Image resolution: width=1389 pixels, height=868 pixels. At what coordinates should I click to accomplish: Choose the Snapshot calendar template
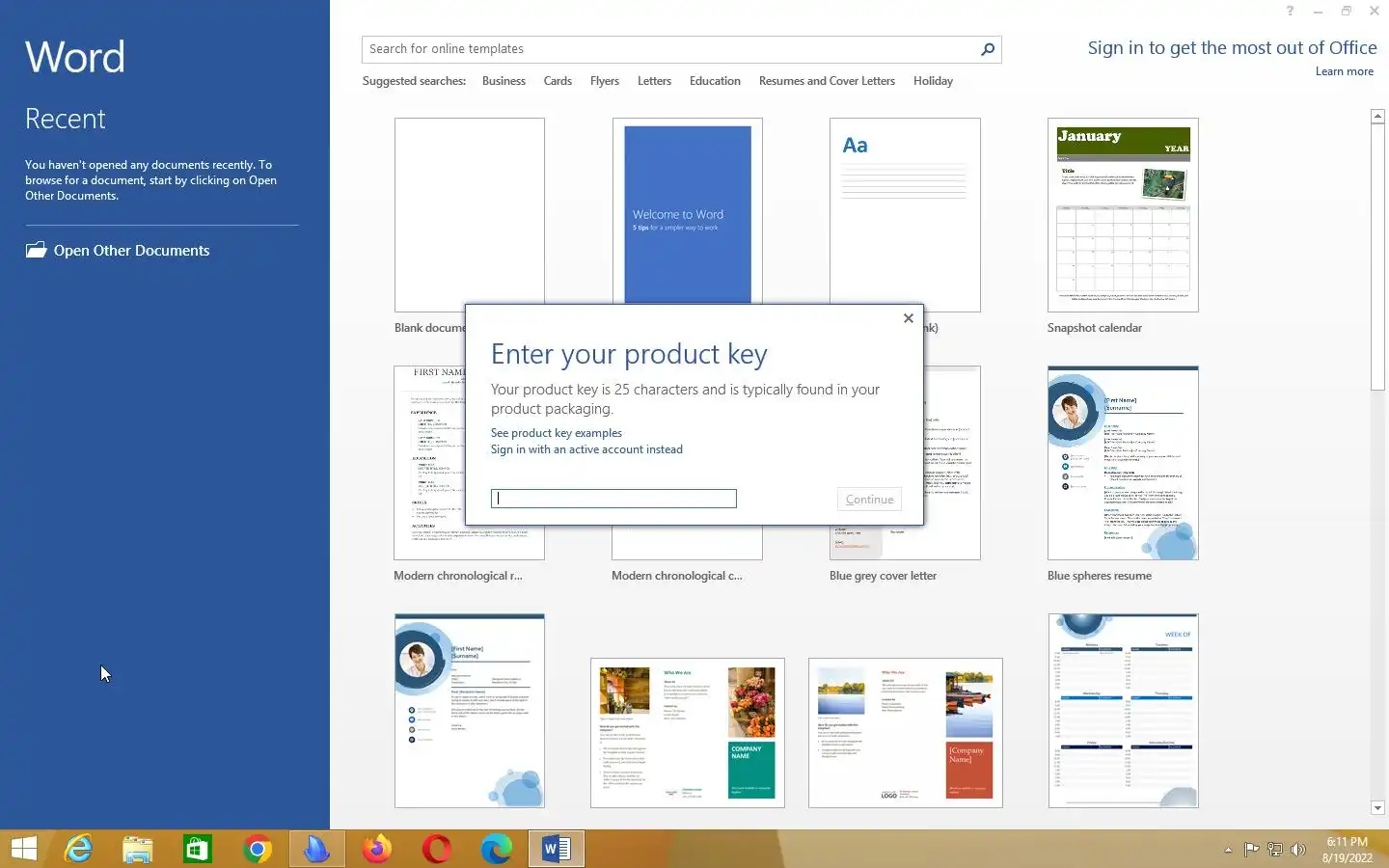click(x=1123, y=215)
